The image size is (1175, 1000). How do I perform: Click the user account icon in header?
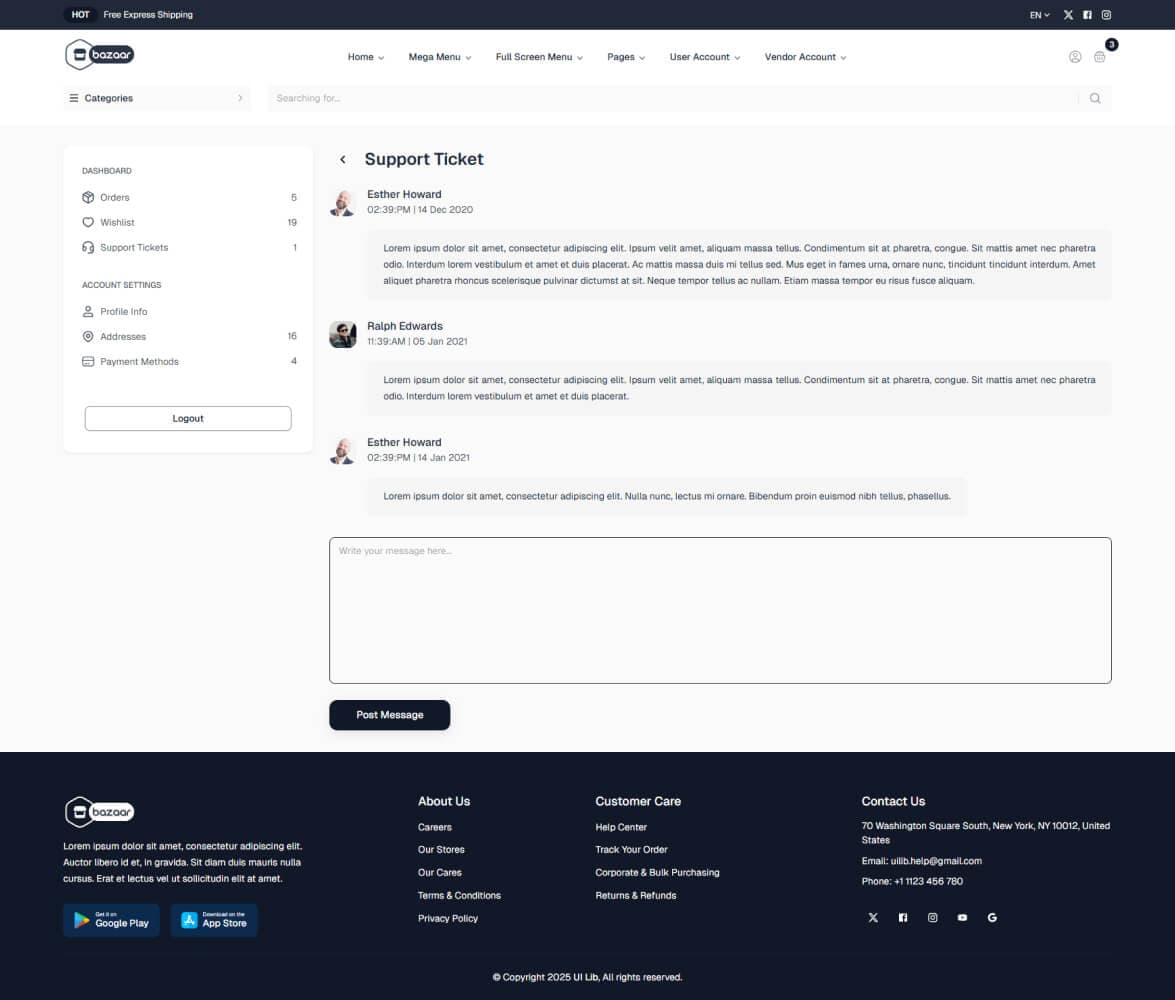(x=1074, y=57)
